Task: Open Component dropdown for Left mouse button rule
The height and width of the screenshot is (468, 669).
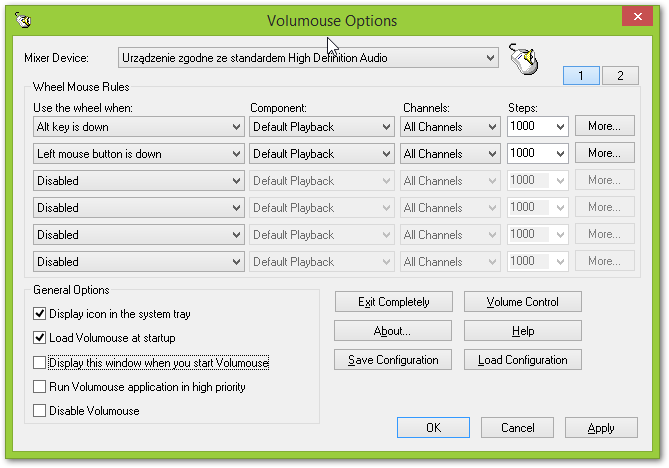Action: 322,154
